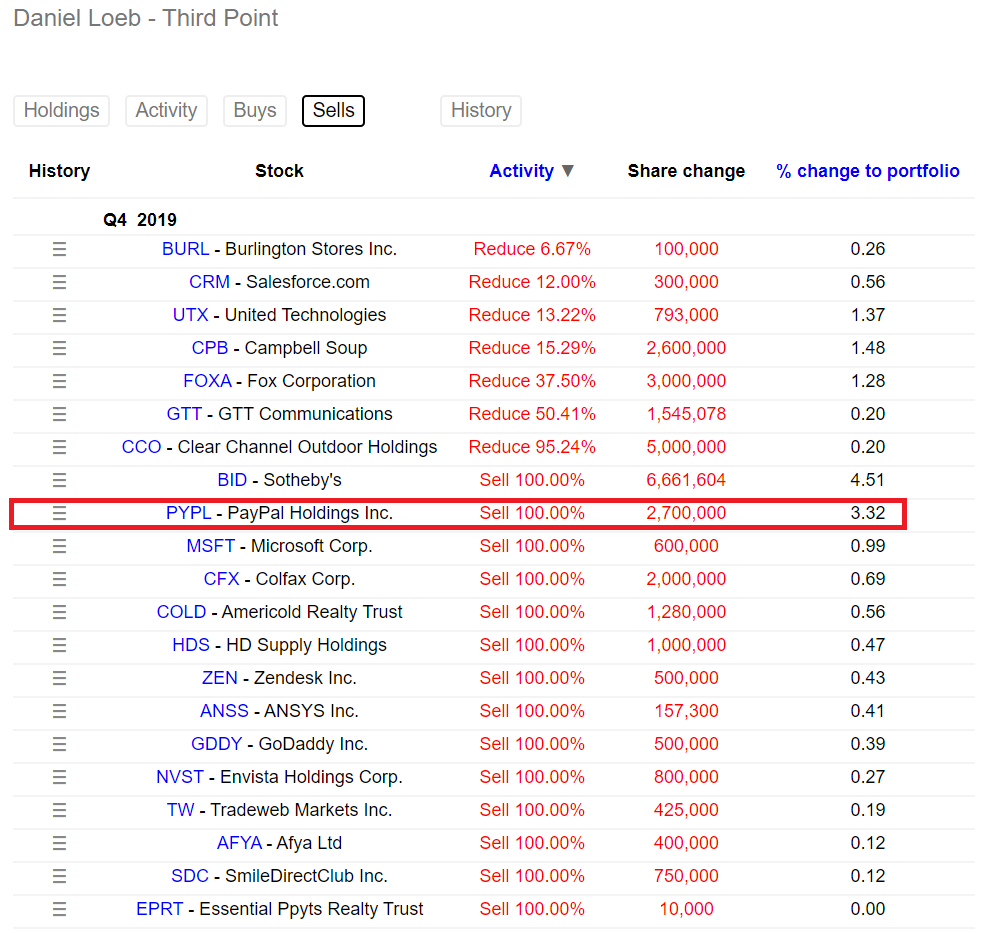This screenshot has width=989, height=933.
Task: Open history icon for Salesforce.com row
Action: click(59, 282)
